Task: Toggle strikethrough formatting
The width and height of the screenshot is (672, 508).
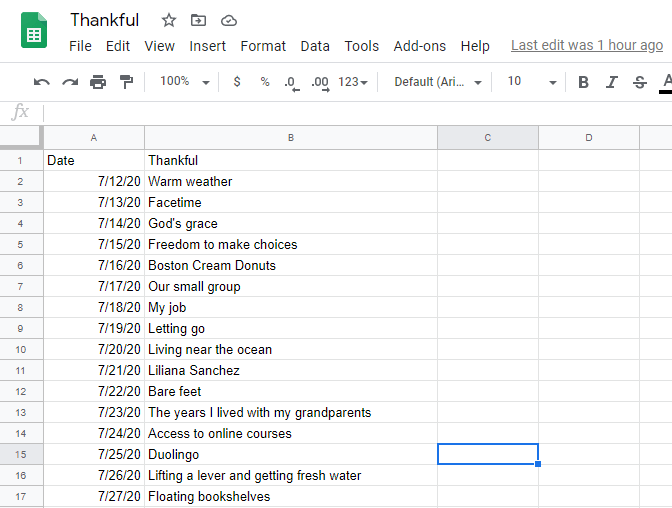Action: click(640, 82)
